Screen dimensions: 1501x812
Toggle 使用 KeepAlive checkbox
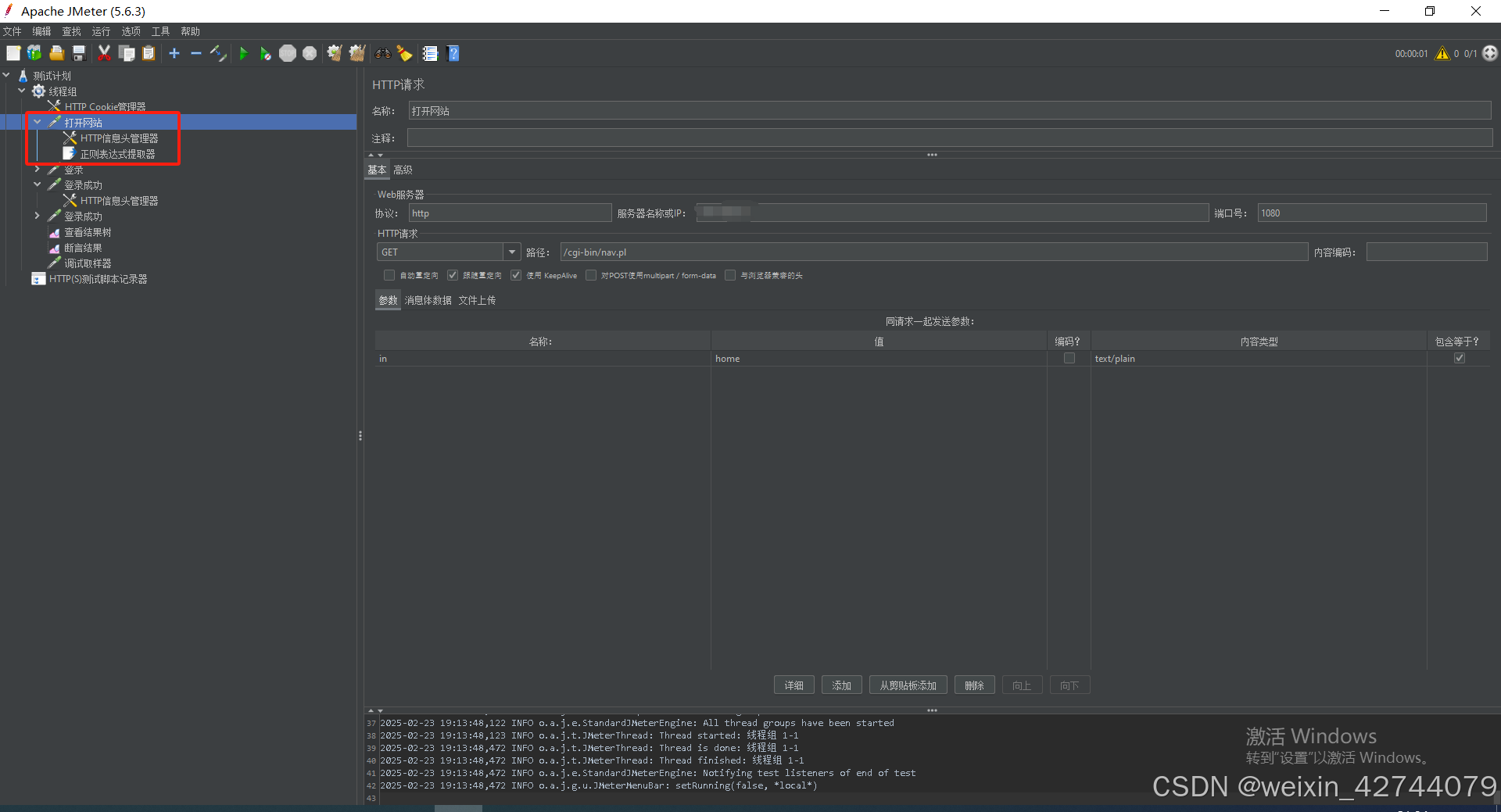click(x=516, y=275)
